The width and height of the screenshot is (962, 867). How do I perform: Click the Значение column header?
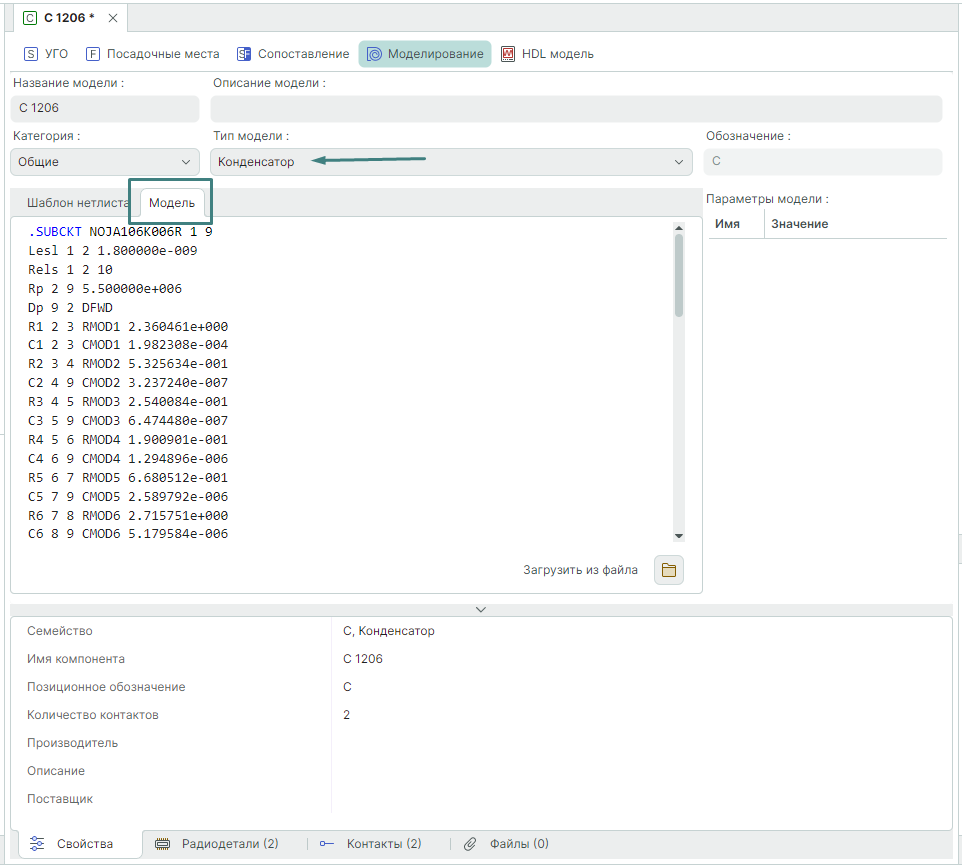(x=800, y=224)
